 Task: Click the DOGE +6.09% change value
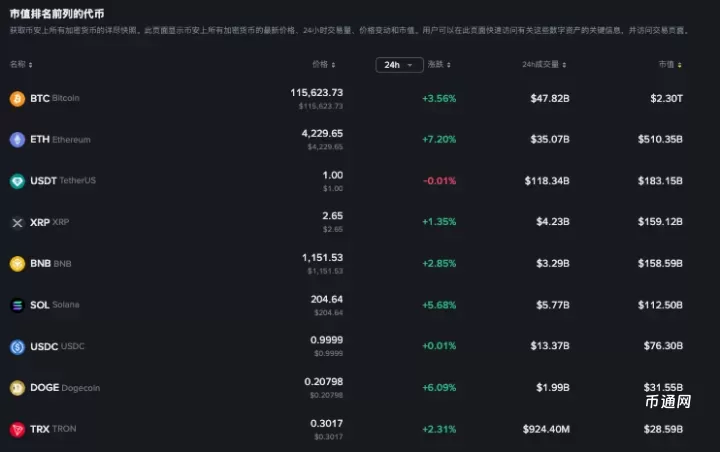click(x=439, y=388)
